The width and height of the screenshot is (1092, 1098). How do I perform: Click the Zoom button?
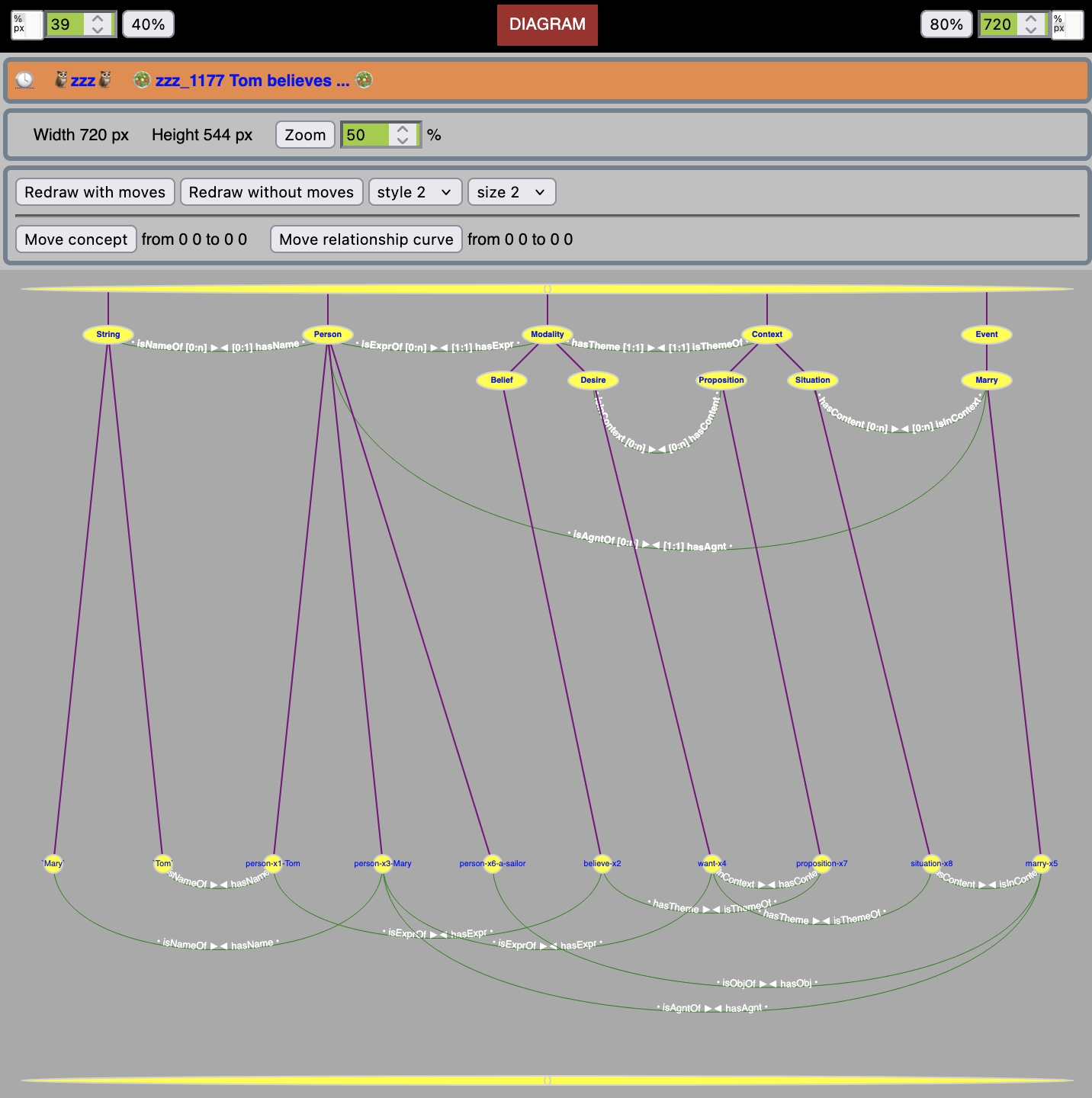(x=305, y=135)
